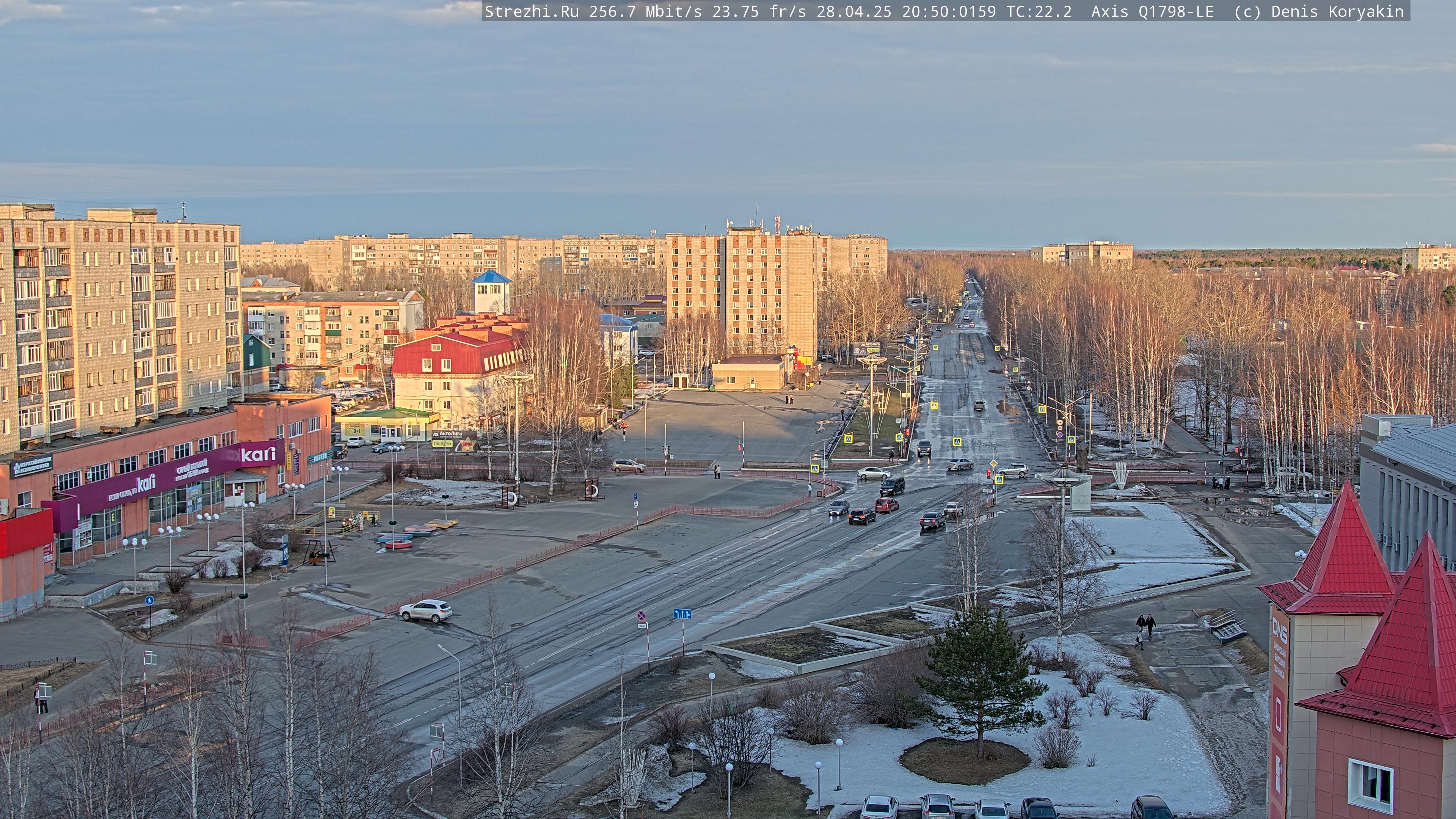The width and height of the screenshot is (1456, 819).
Task: Click the "256.7 Mbit/s" bitrate value
Action: (x=645, y=12)
